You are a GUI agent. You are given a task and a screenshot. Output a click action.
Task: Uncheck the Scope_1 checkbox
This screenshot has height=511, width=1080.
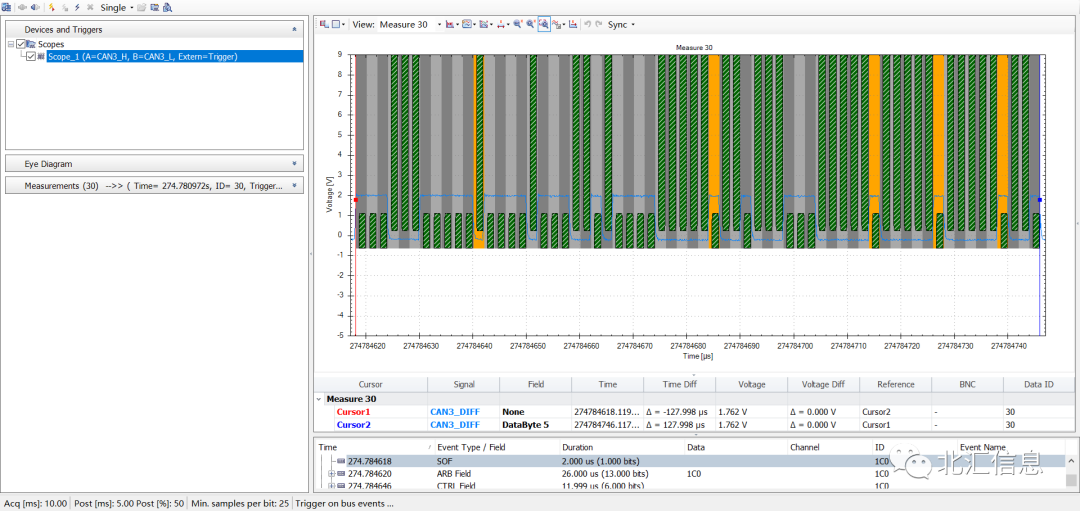click(31, 57)
